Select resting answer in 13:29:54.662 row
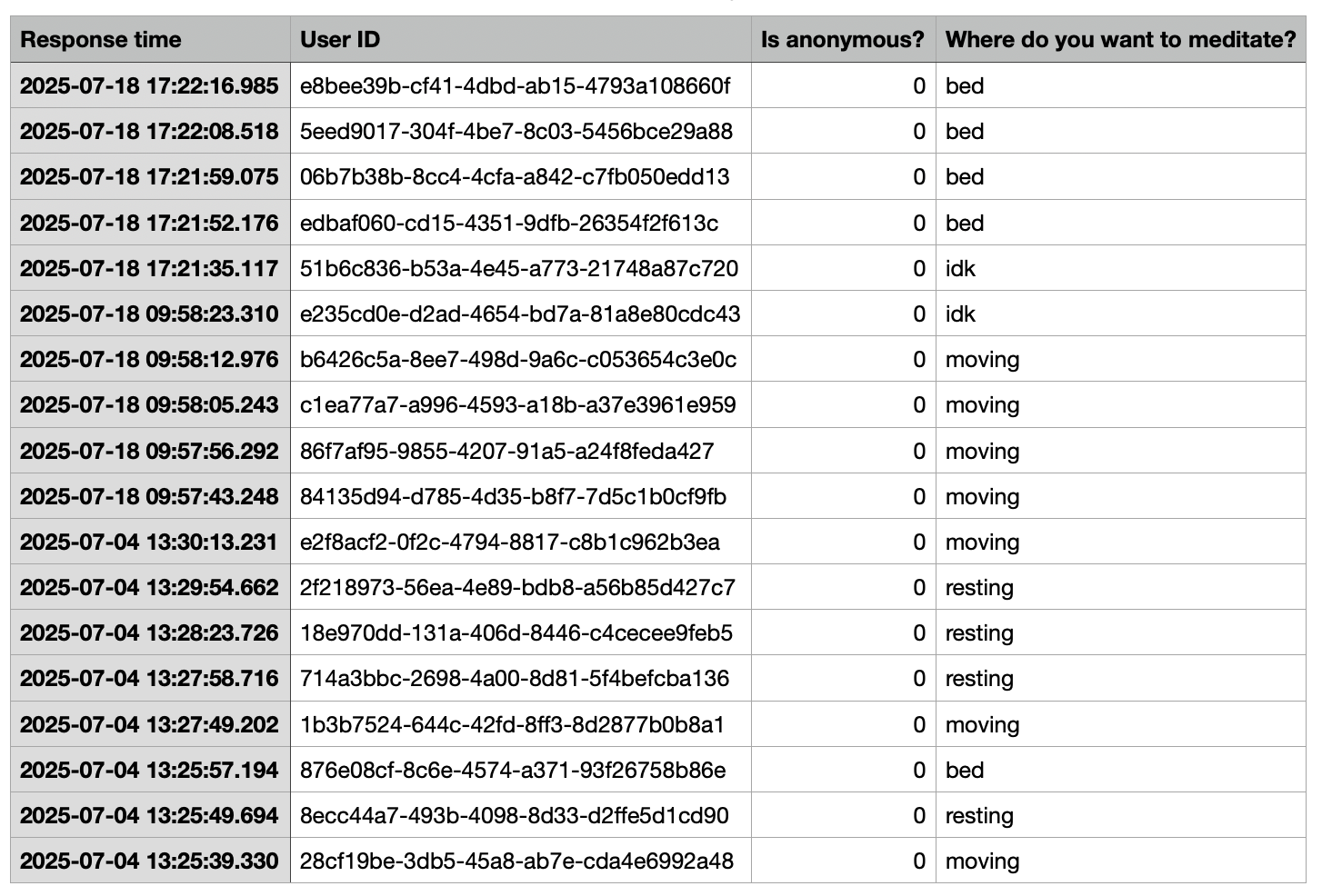 click(x=1121, y=587)
